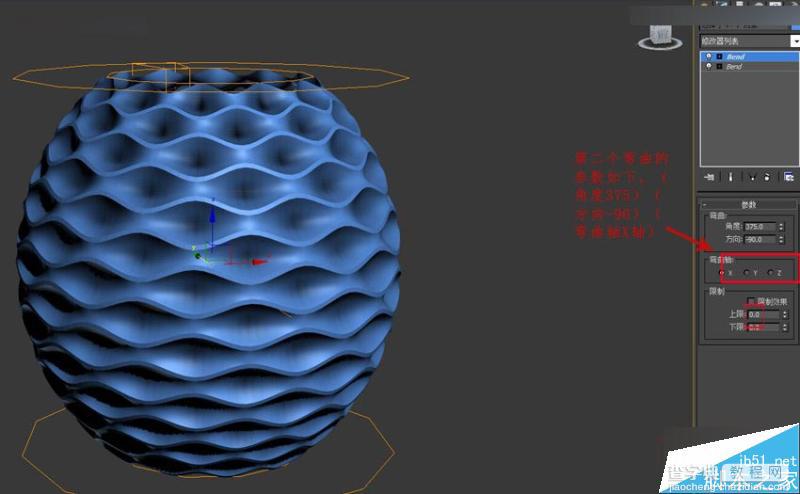The image size is (800, 494).
Task: Enable the limit effect checkbox
Action: pos(751,301)
